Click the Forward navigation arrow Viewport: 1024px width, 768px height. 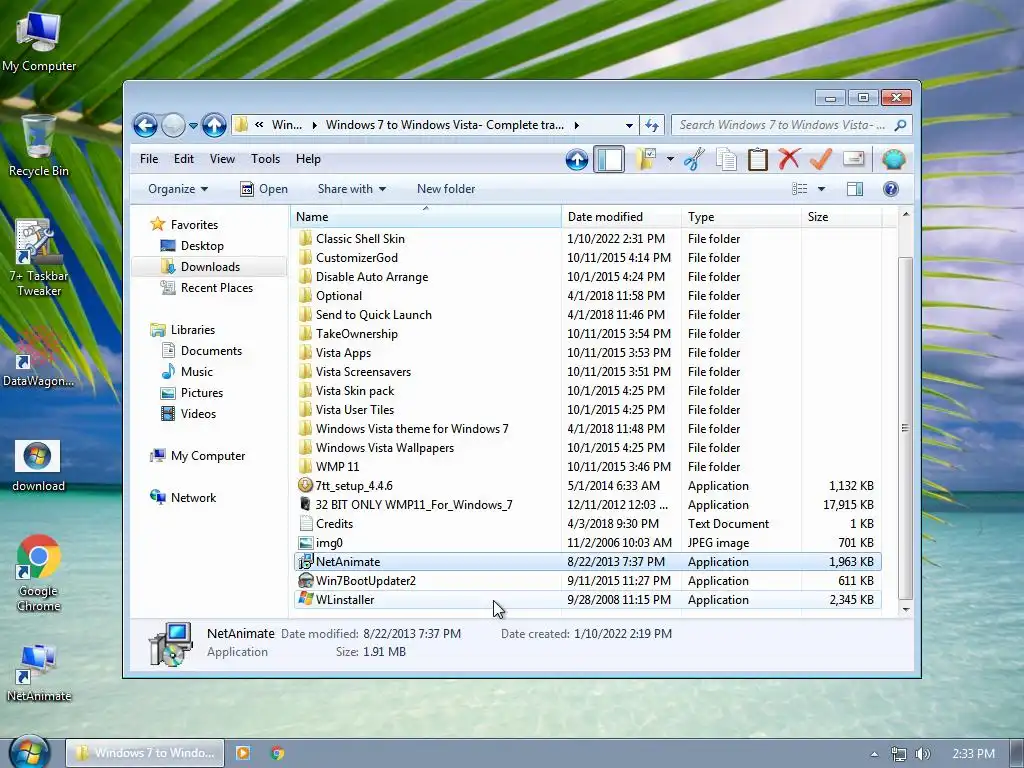tap(173, 125)
